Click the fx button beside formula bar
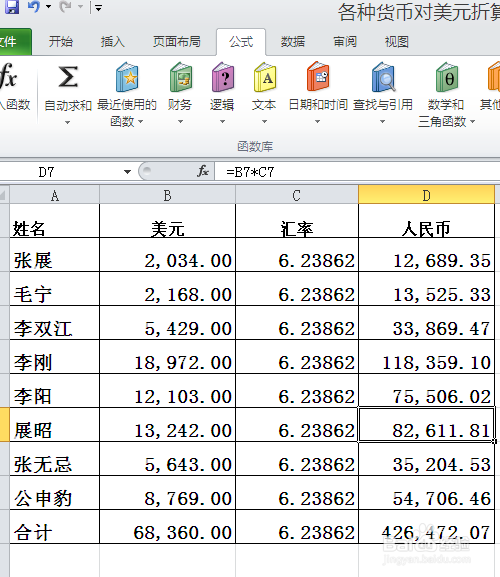Image resolution: width=500 pixels, height=577 pixels. coord(203,171)
